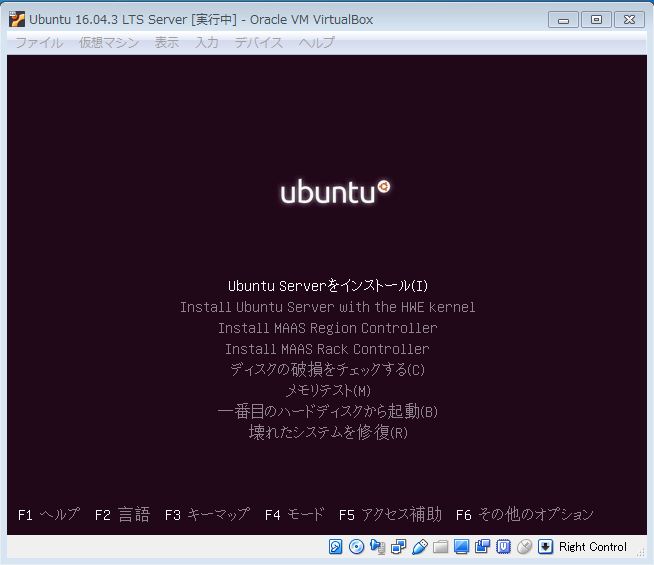The height and width of the screenshot is (565, 654).
Task: Click the optical disc drive status icon
Action: click(x=356, y=547)
